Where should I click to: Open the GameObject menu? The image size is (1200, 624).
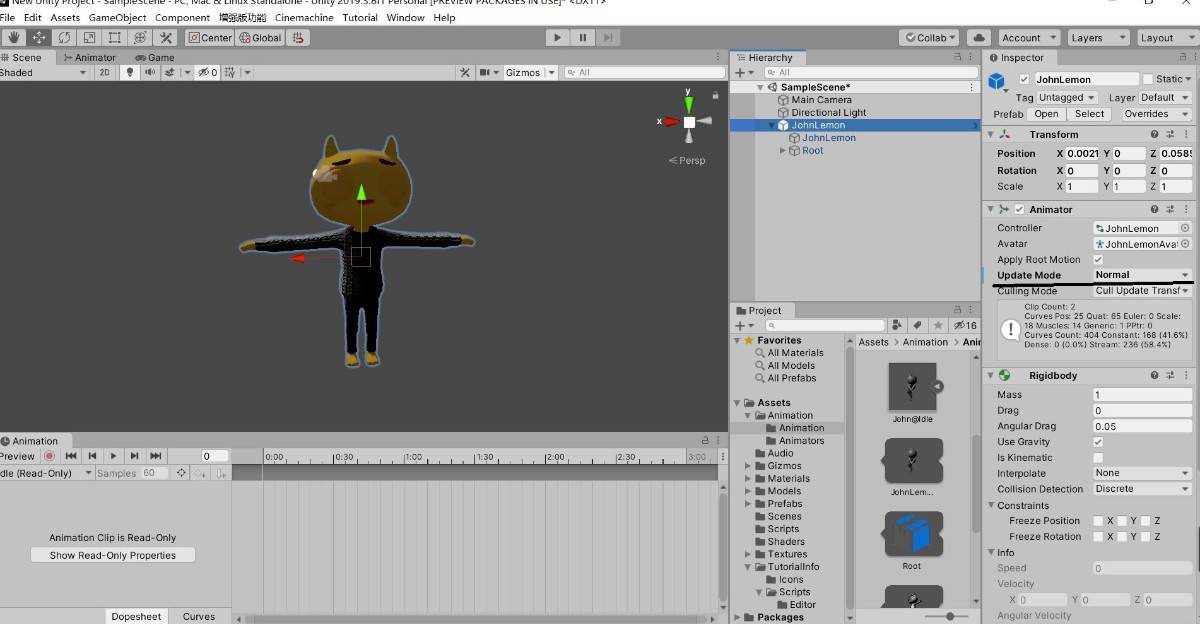119,17
